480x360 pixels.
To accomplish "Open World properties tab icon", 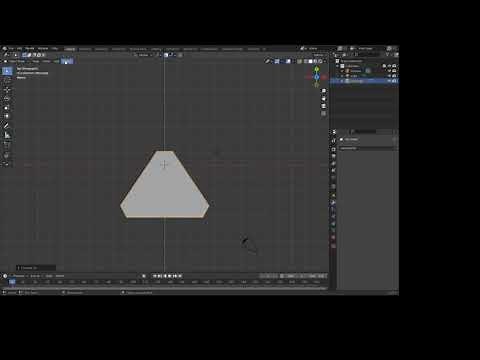I will [x=334, y=178].
